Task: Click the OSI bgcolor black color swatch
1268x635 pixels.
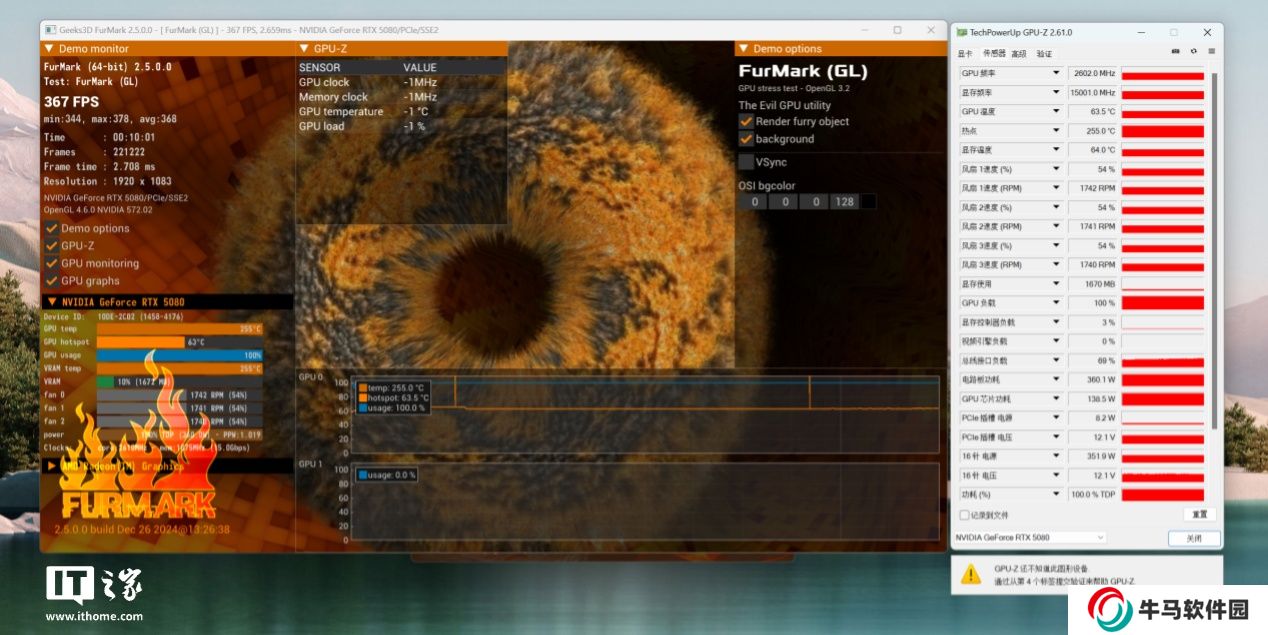Action: [868, 202]
